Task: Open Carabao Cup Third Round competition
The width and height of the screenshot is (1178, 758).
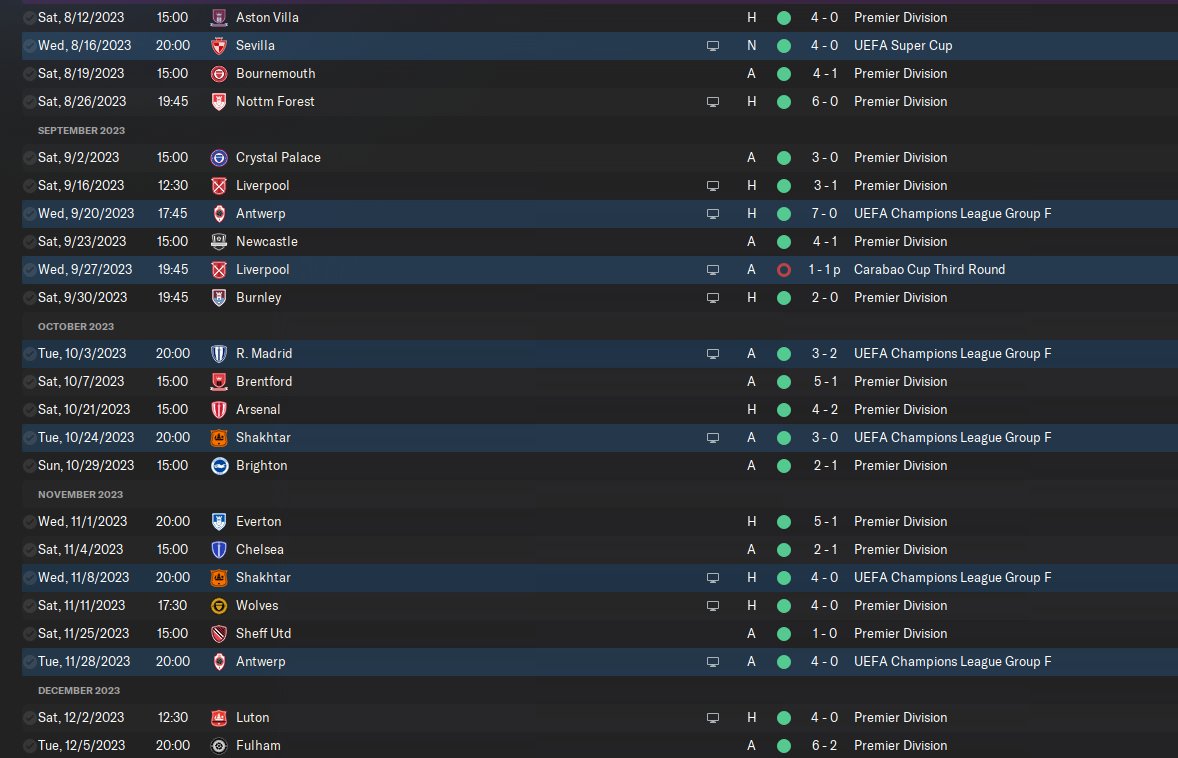Action: 929,270
